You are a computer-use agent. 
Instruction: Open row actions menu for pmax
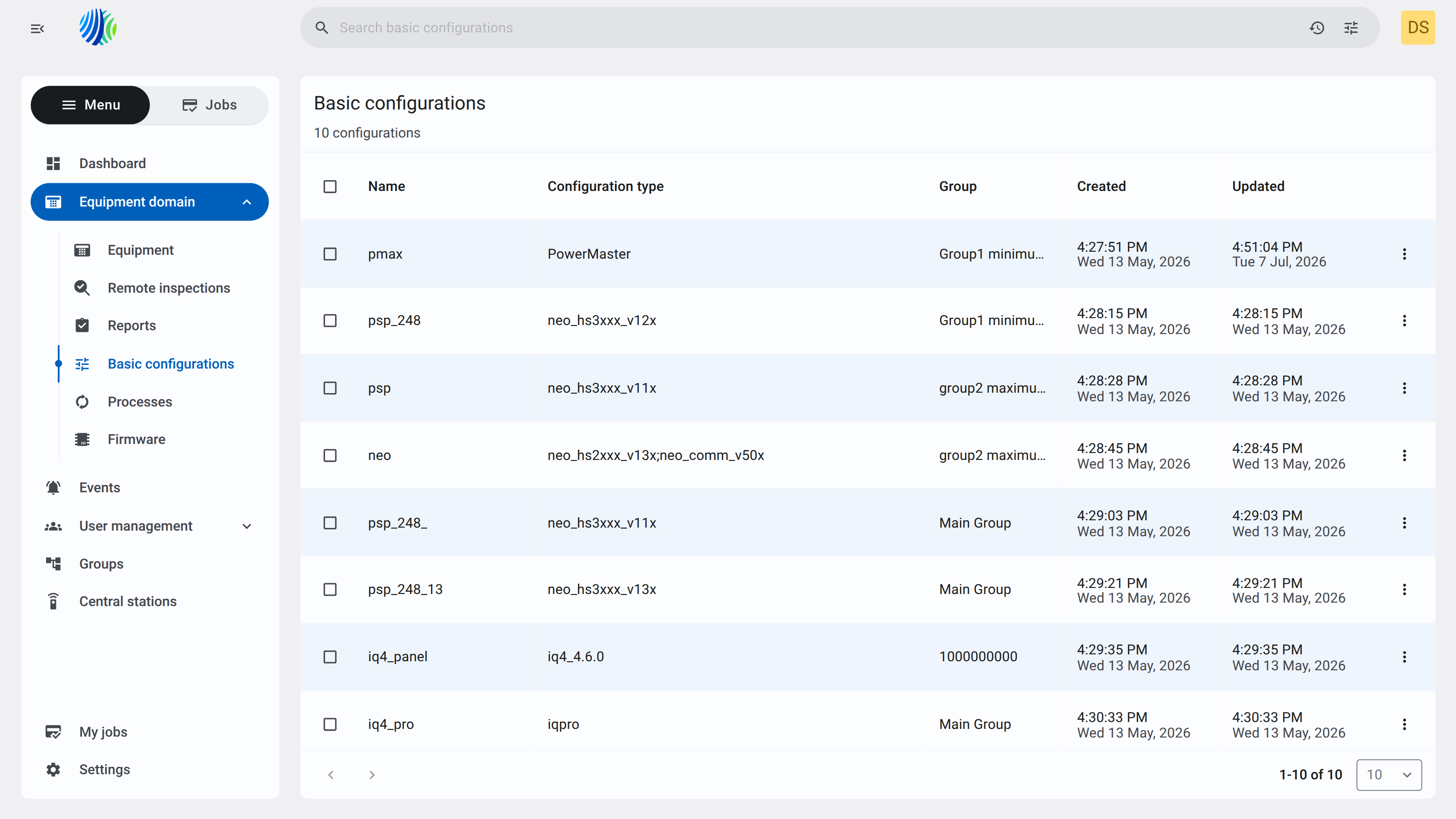(x=1405, y=254)
